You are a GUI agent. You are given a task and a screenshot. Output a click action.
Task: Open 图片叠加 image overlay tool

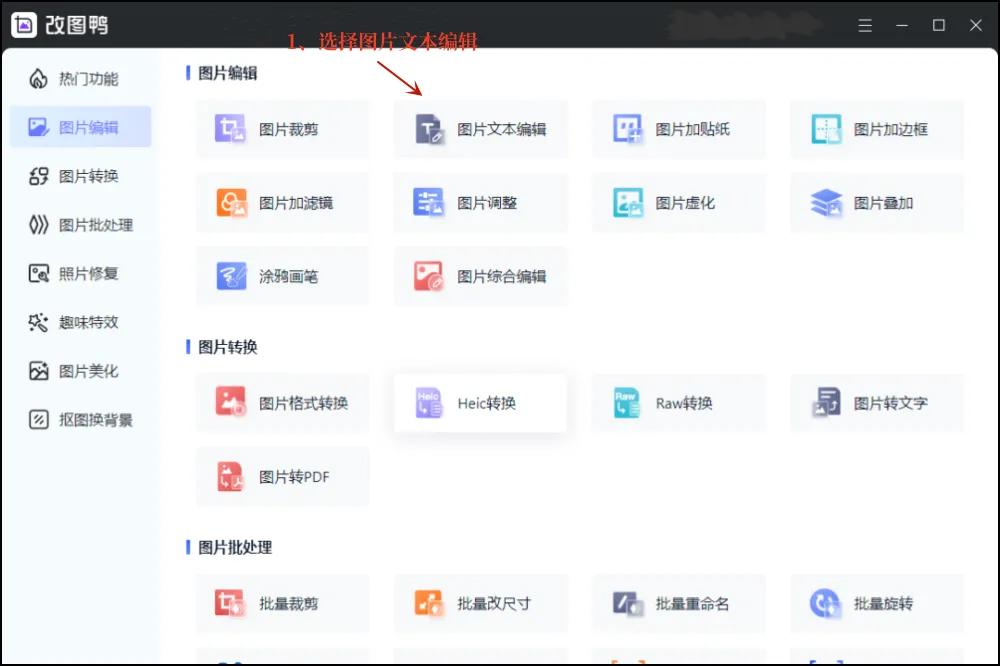[x=876, y=202]
